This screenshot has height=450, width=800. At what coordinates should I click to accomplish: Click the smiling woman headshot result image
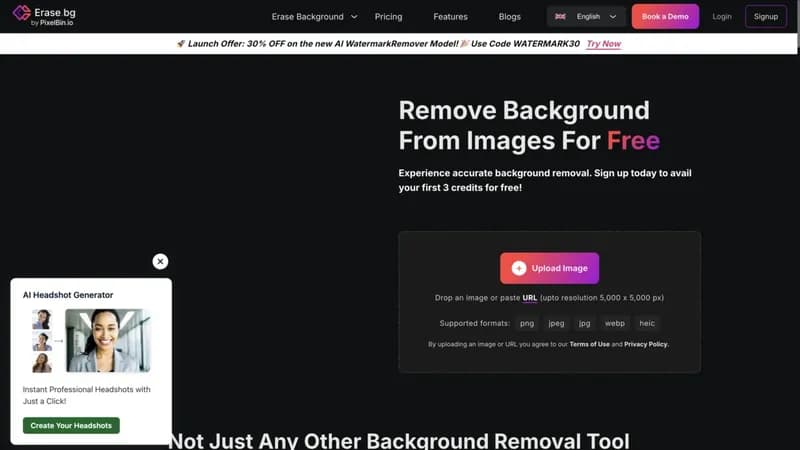(x=108, y=340)
